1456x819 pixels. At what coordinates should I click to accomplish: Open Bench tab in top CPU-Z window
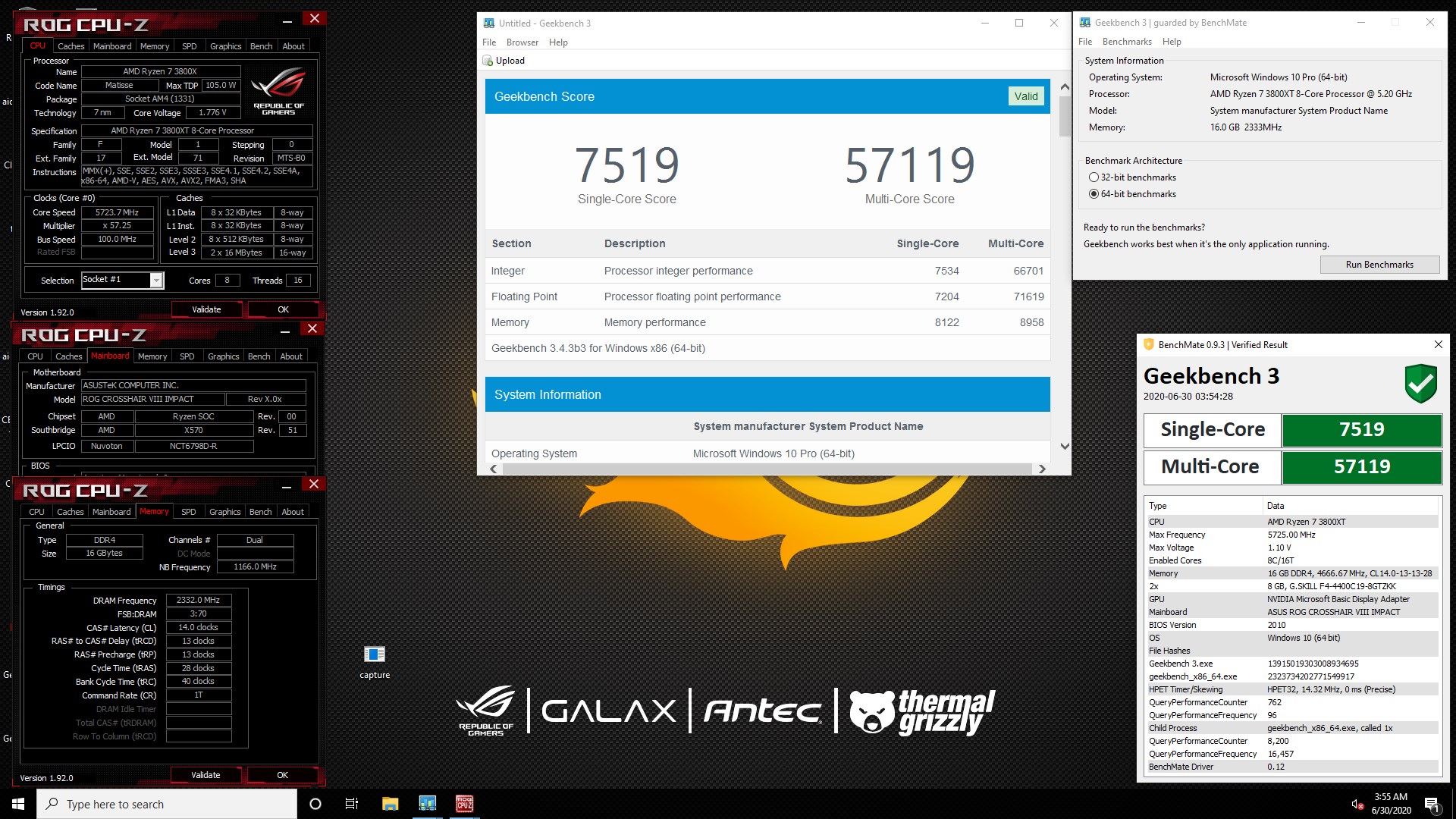262,46
